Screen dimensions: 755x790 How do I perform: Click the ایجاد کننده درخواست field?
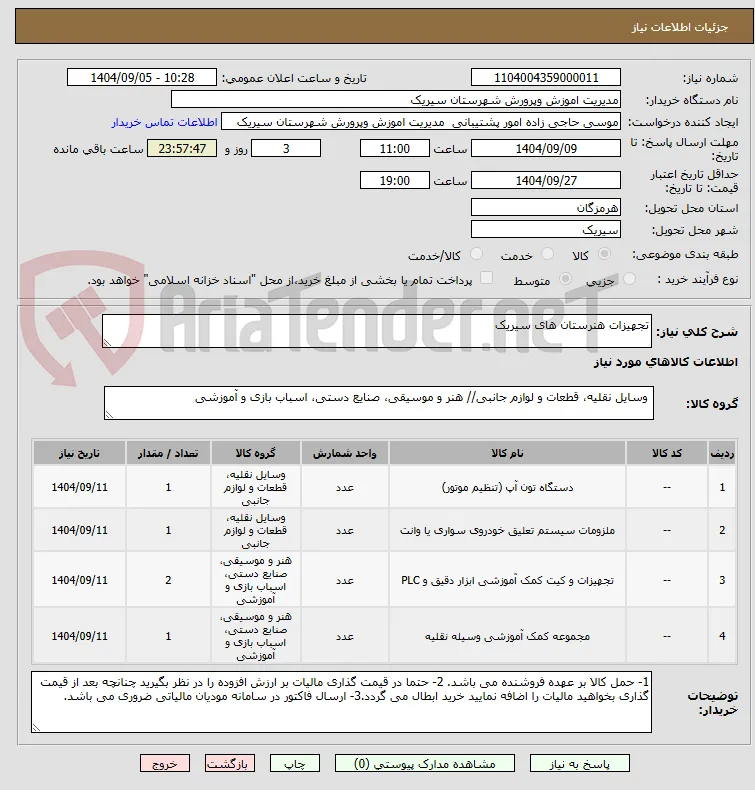click(x=421, y=122)
